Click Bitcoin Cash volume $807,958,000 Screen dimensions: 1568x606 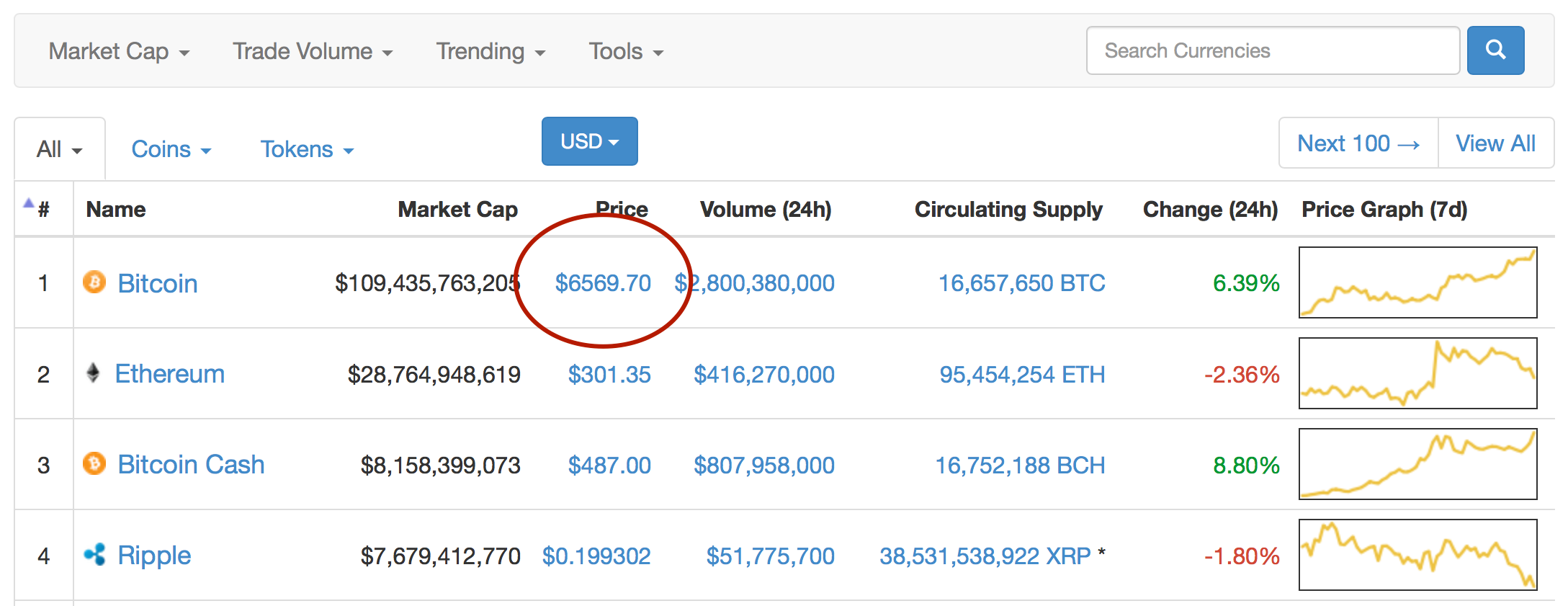764,465
